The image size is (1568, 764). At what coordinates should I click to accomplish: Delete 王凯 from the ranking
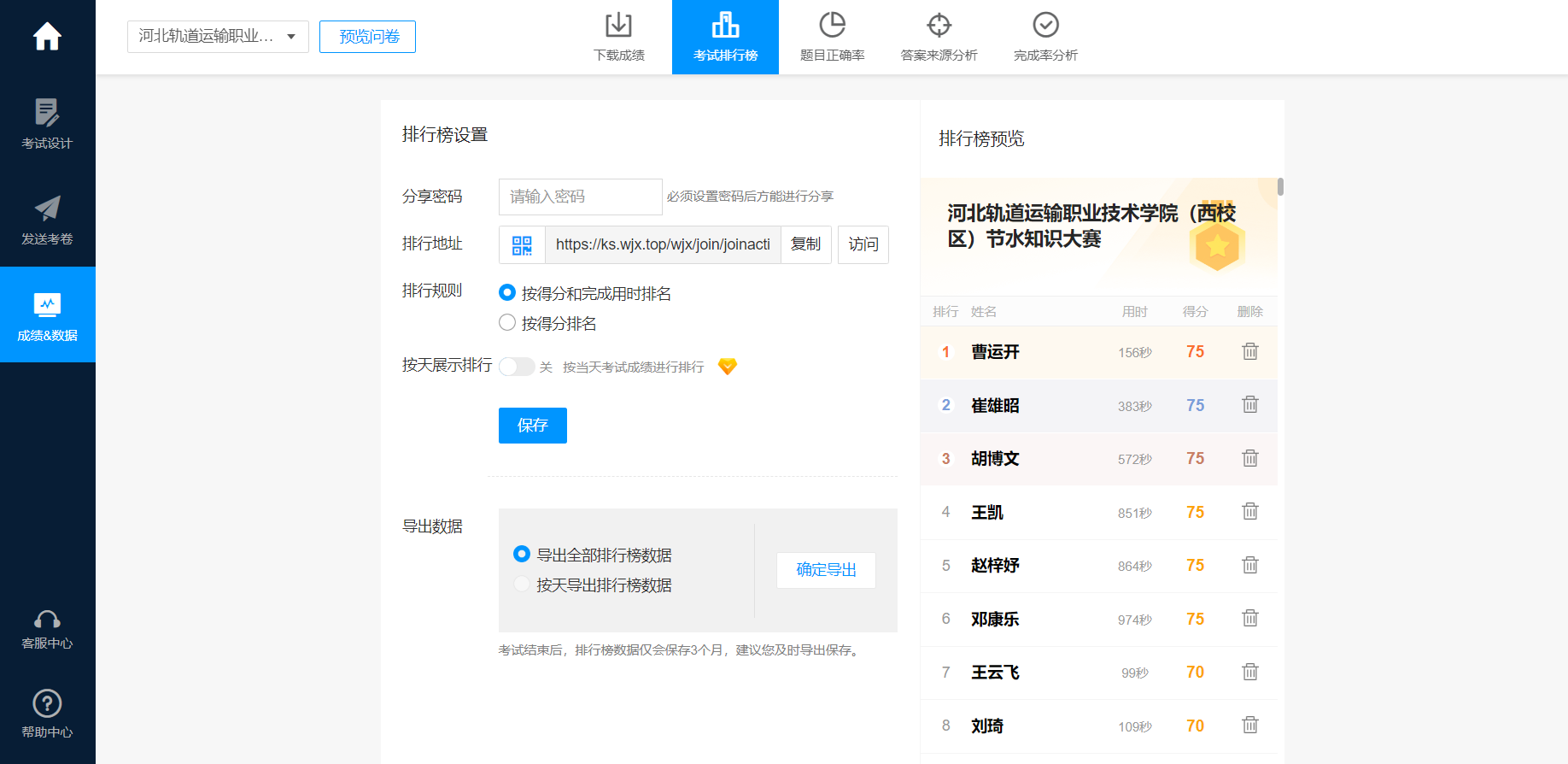tap(1250, 511)
